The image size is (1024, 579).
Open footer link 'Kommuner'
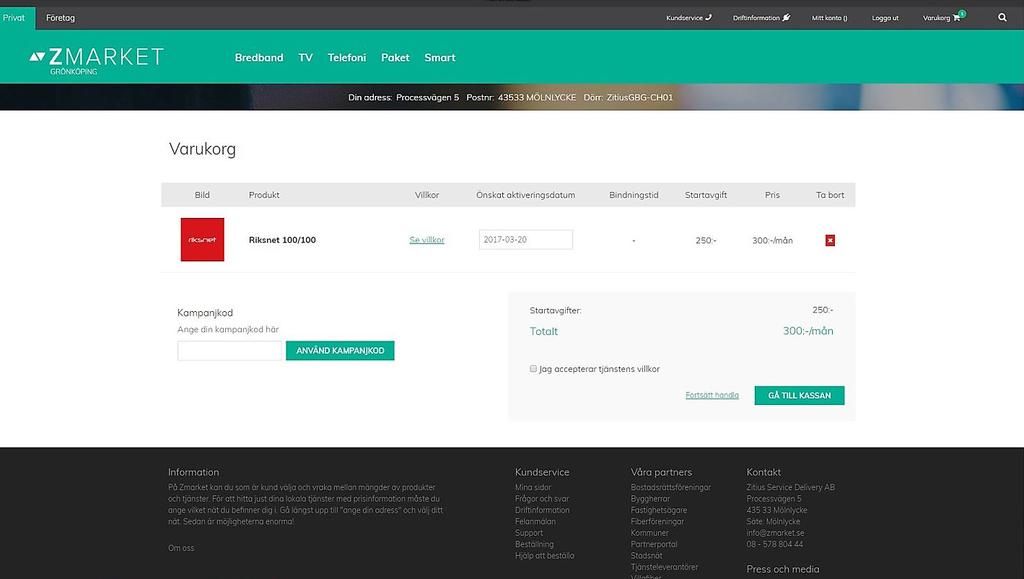coord(650,533)
